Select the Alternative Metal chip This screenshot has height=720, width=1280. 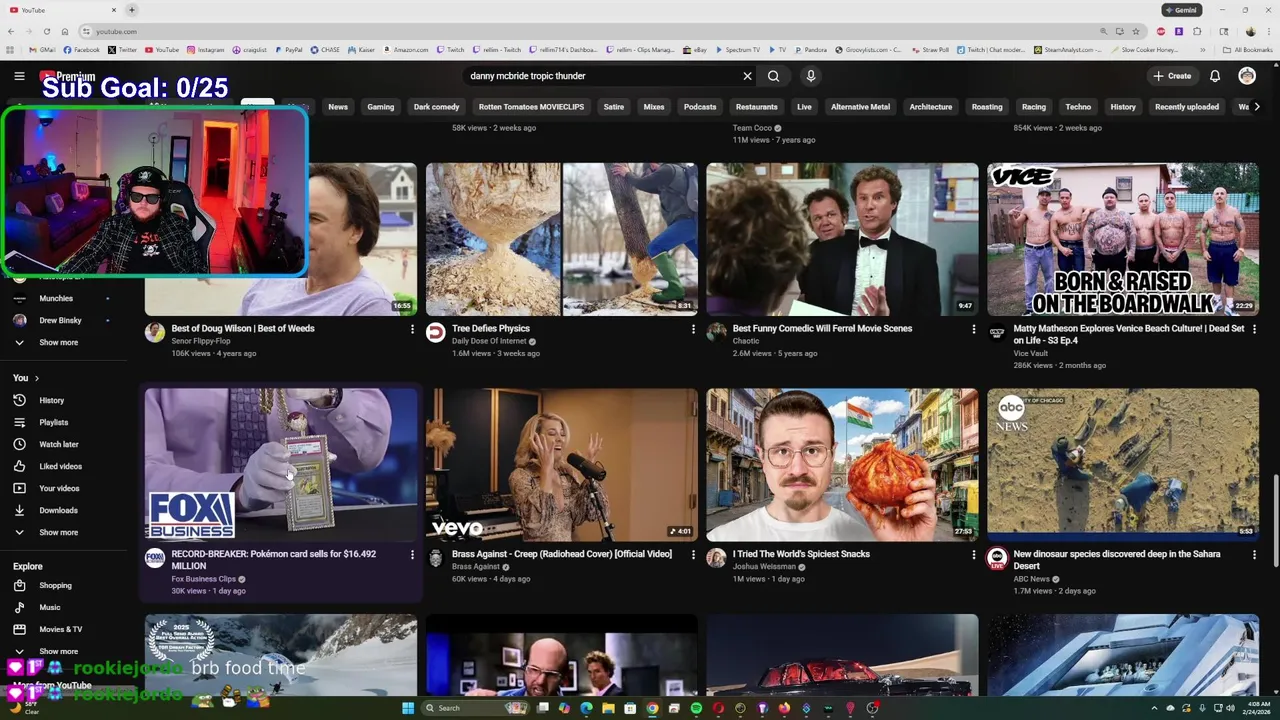tap(860, 107)
